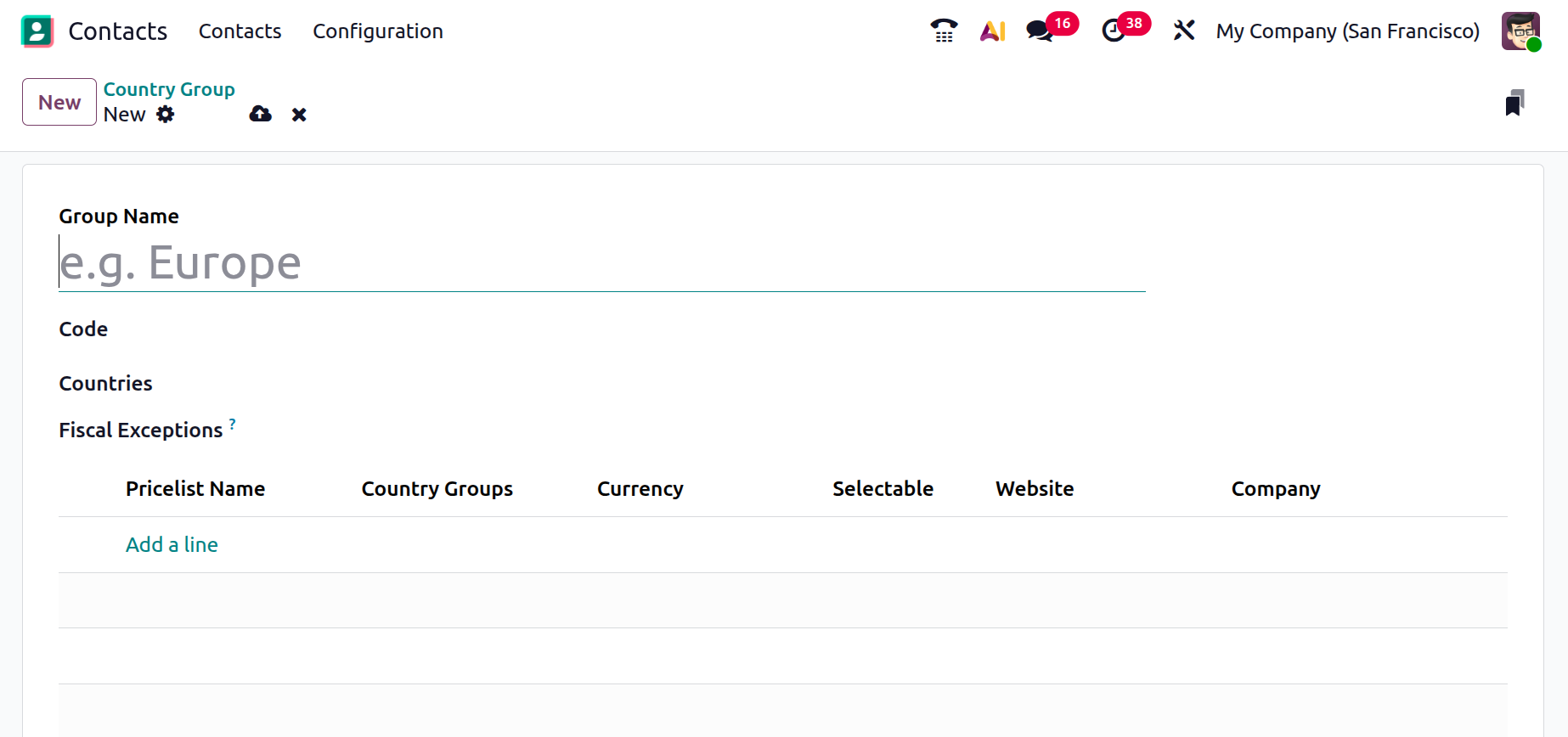The width and height of the screenshot is (1568, 737).
Task: Launch the AI assistant icon
Action: click(992, 31)
